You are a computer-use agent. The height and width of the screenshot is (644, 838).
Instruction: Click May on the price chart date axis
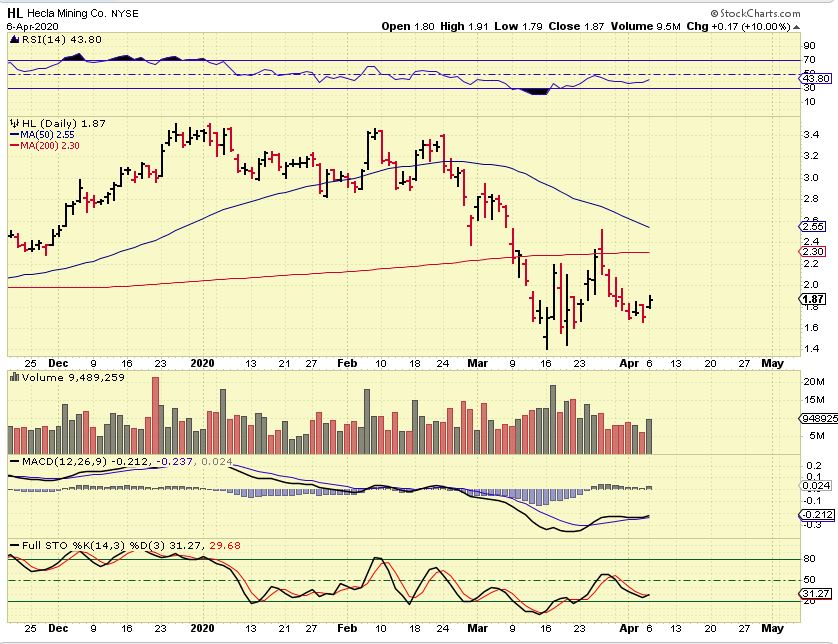coord(772,363)
